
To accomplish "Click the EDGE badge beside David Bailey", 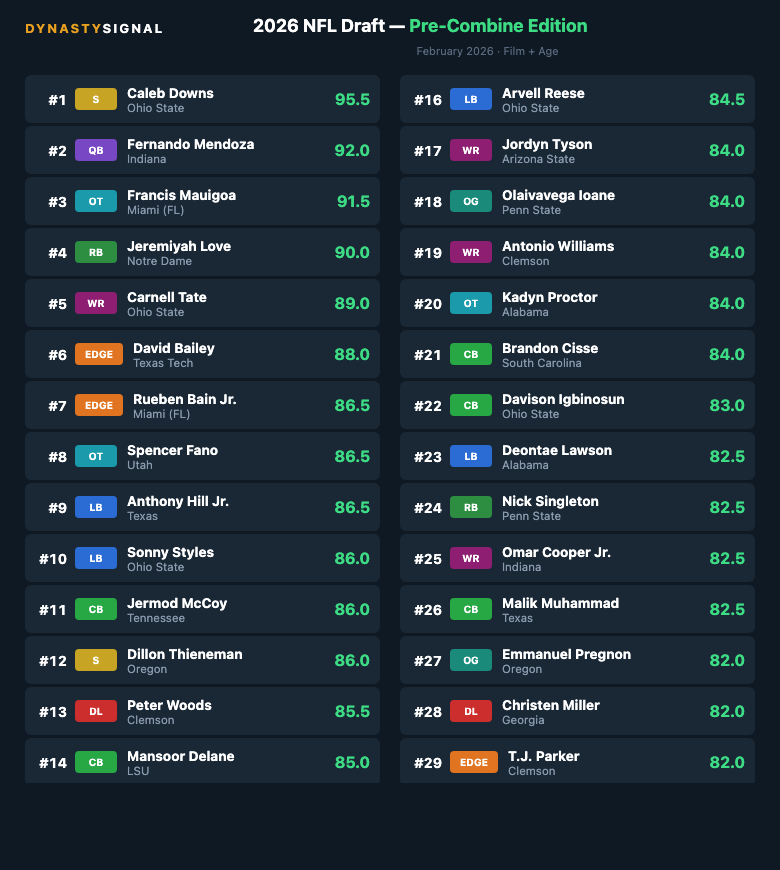I will (99, 355).
